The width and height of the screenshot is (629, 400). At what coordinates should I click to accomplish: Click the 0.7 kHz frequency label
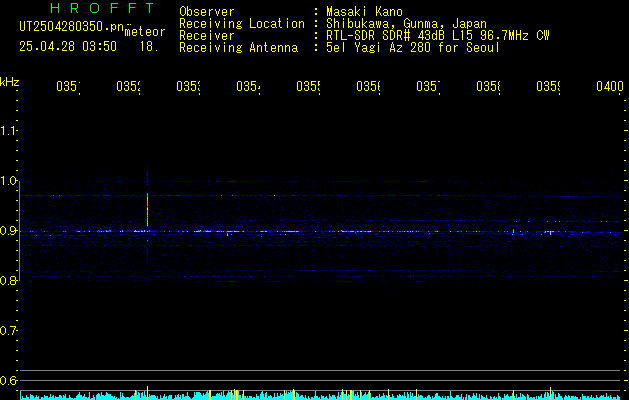[x=8, y=331]
